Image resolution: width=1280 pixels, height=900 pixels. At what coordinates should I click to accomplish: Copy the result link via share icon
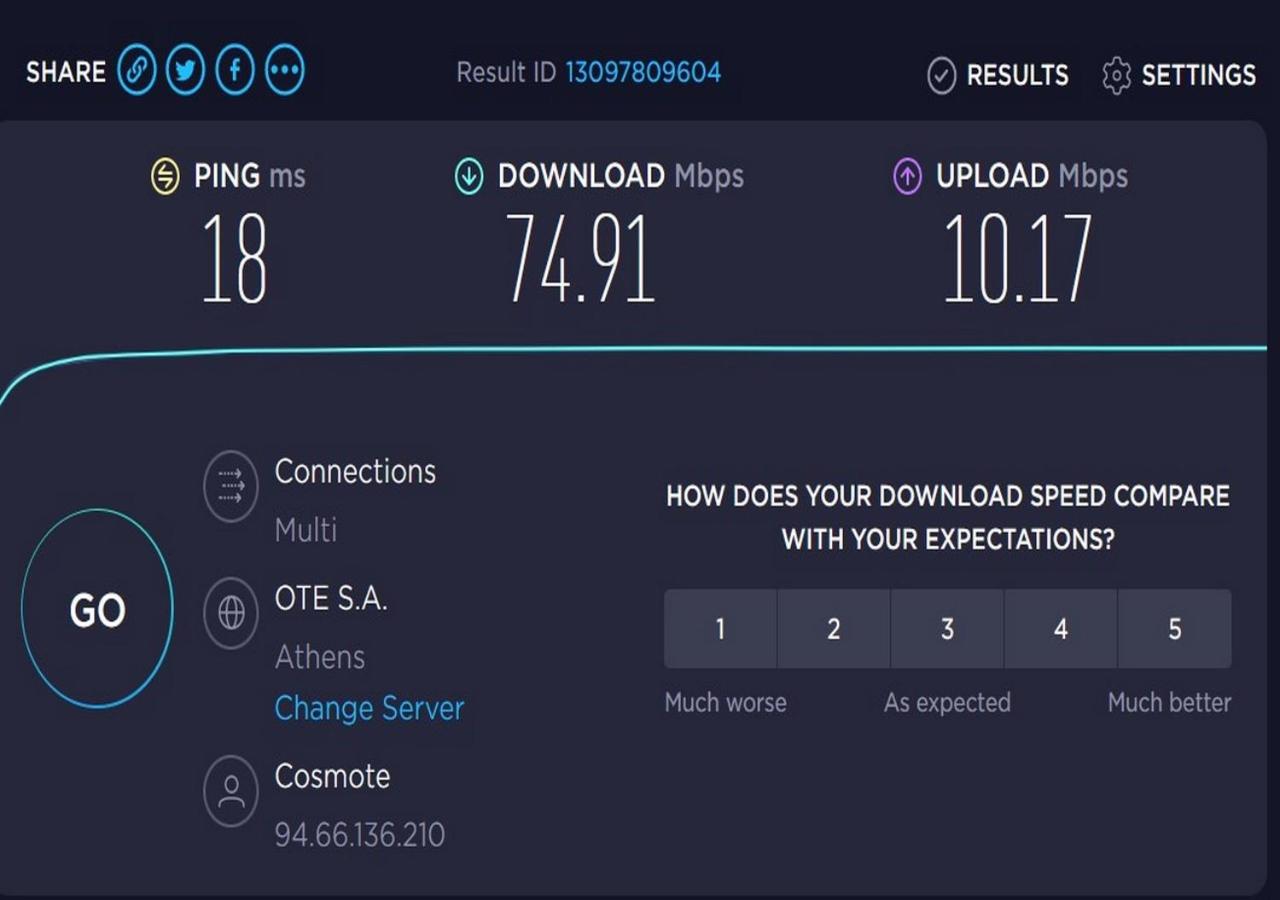[137, 72]
